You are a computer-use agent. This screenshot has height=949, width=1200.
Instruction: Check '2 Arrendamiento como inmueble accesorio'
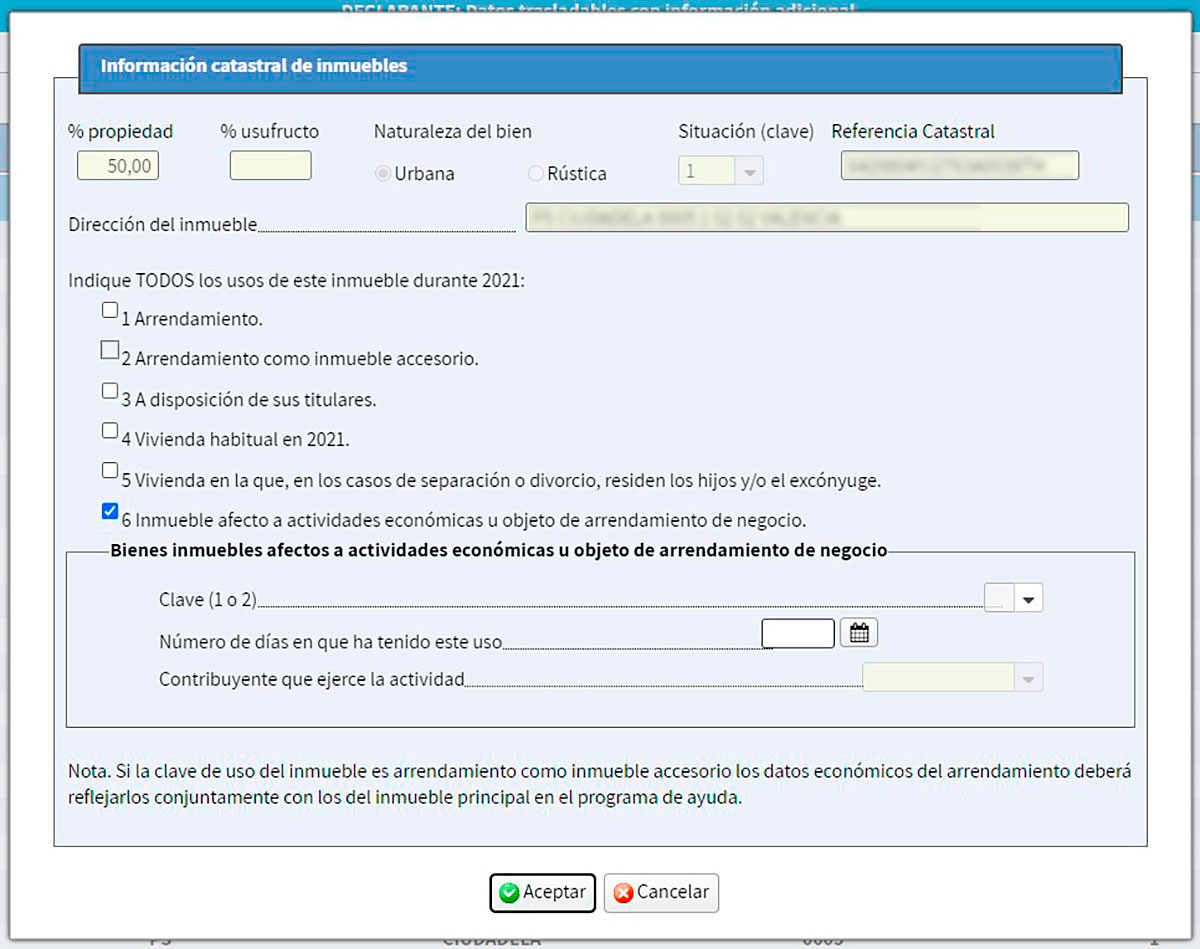click(x=110, y=350)
